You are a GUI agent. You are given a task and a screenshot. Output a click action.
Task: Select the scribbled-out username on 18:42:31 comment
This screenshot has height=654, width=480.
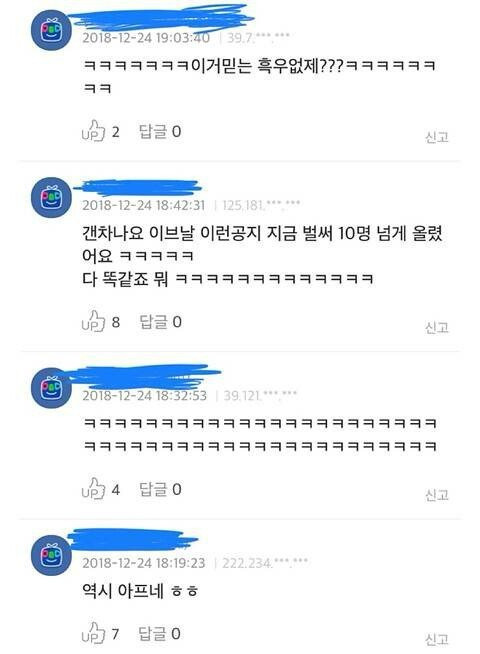(x=138, y=188)
